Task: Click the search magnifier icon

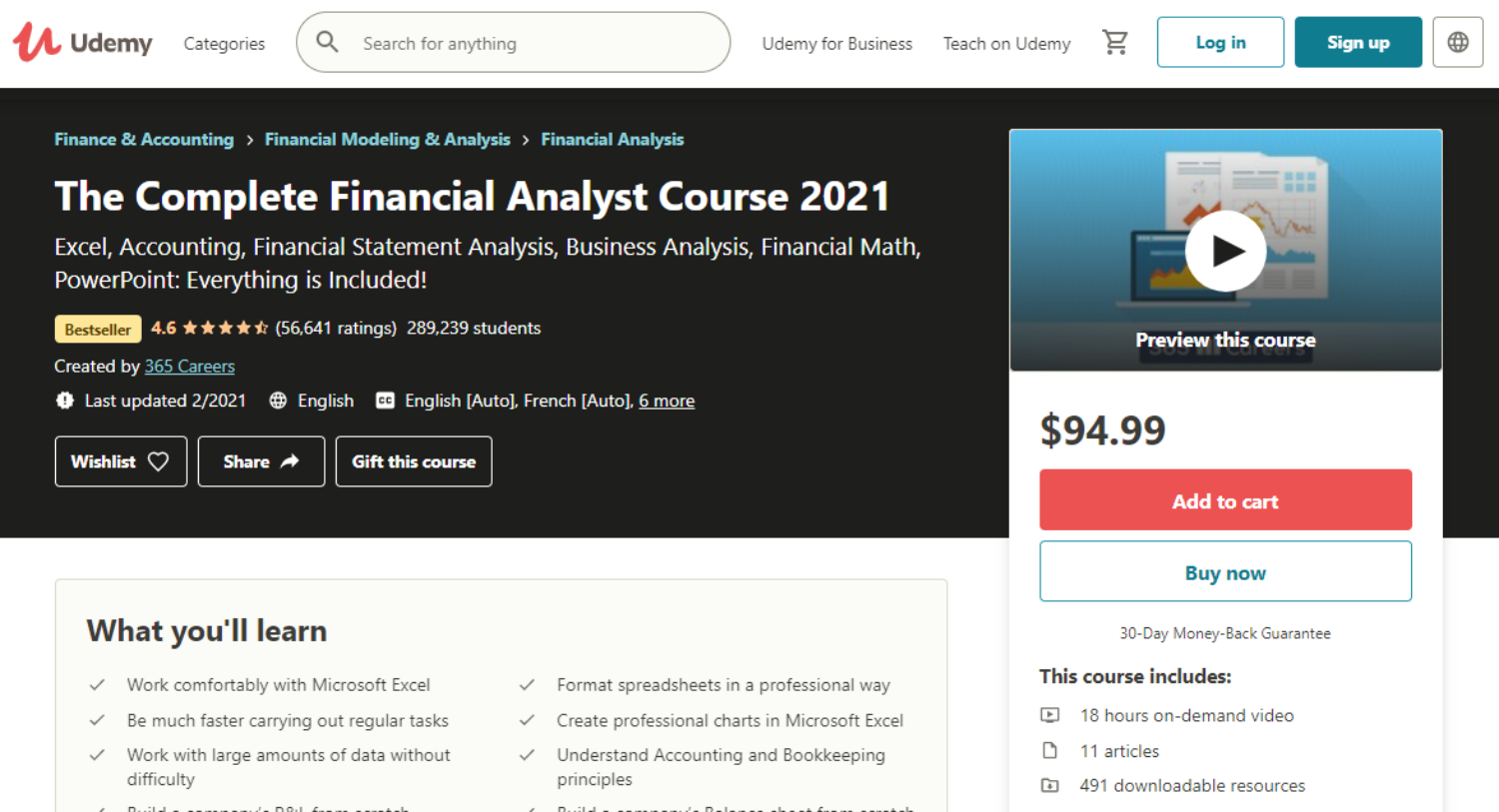Action: (x=327, y=42)
